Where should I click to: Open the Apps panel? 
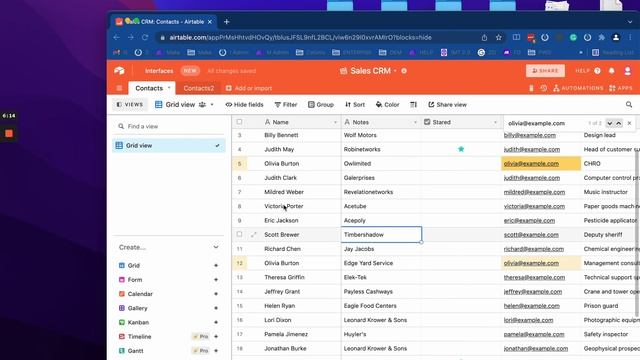620,88
